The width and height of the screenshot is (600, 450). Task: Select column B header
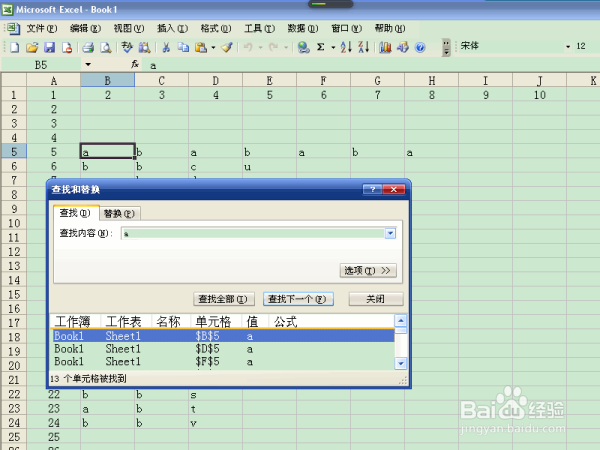(108, 80)
